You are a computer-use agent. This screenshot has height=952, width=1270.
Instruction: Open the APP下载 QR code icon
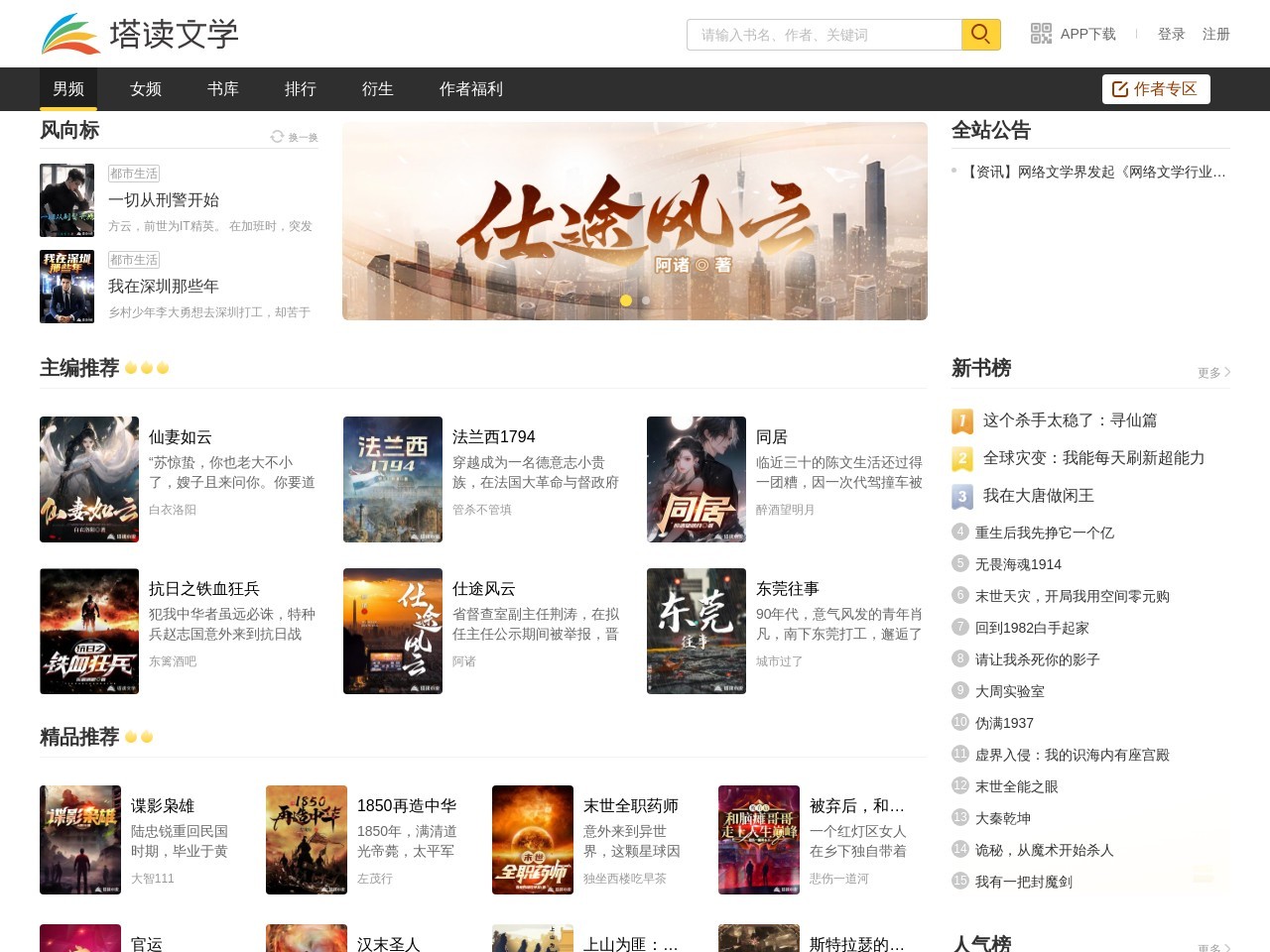(x=1041, y=34)
